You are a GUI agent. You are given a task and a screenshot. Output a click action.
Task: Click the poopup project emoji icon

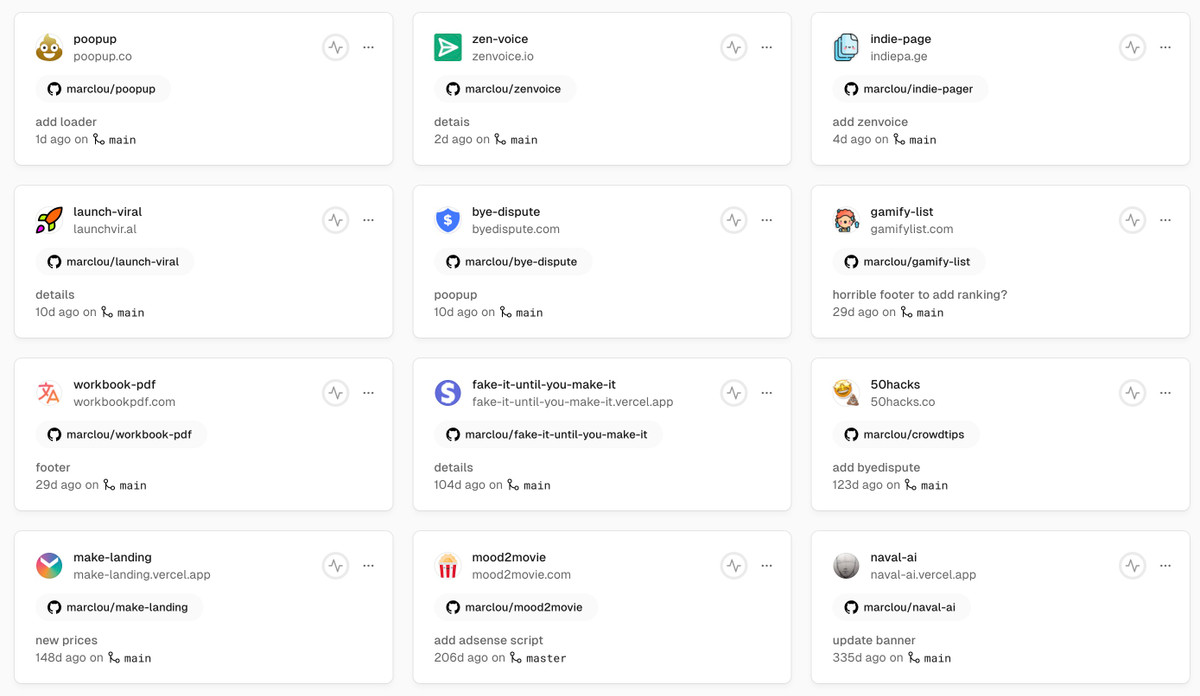(49, 47)
